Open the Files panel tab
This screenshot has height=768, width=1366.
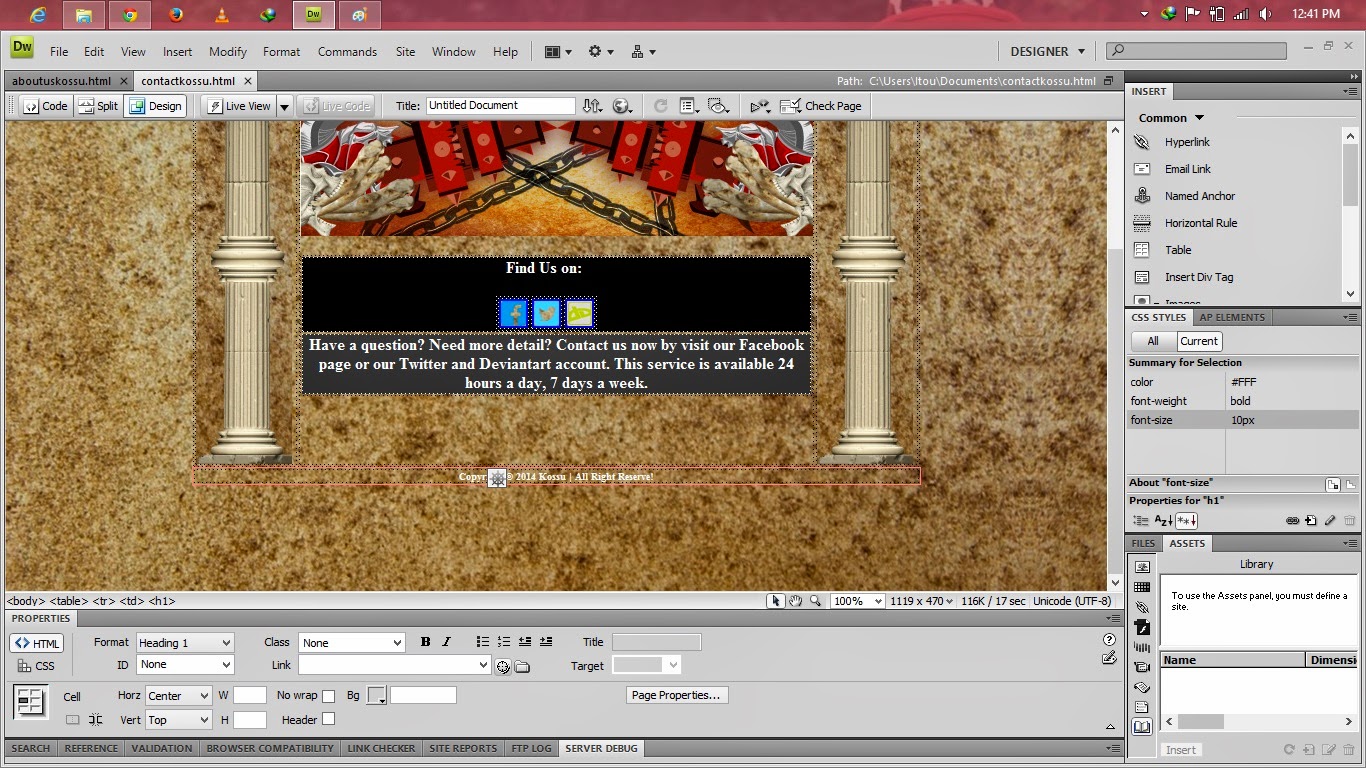point(1143,543)
